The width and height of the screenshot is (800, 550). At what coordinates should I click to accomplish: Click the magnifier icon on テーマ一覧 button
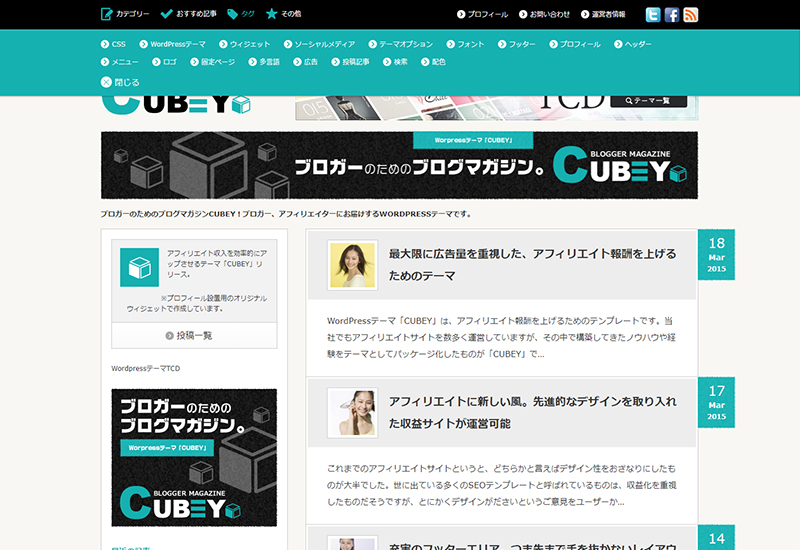(629, 101)
